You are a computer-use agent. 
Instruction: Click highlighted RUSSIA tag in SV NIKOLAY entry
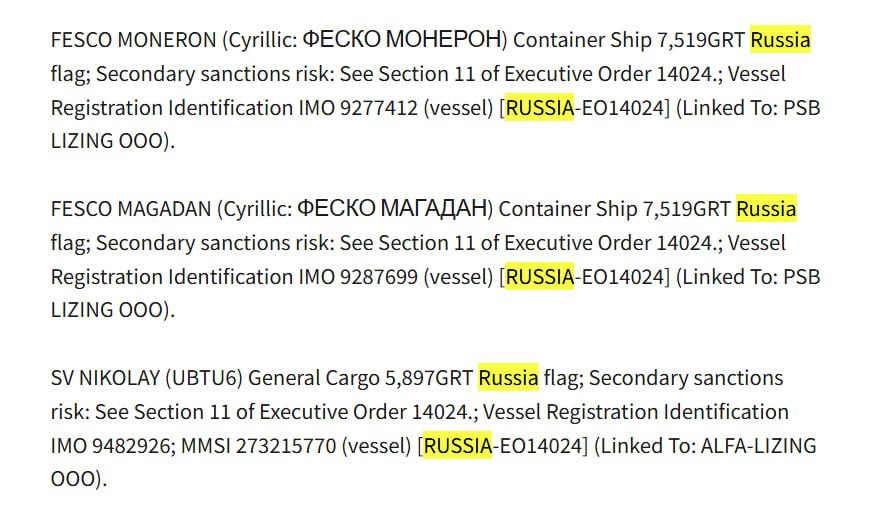coord(458,445)
